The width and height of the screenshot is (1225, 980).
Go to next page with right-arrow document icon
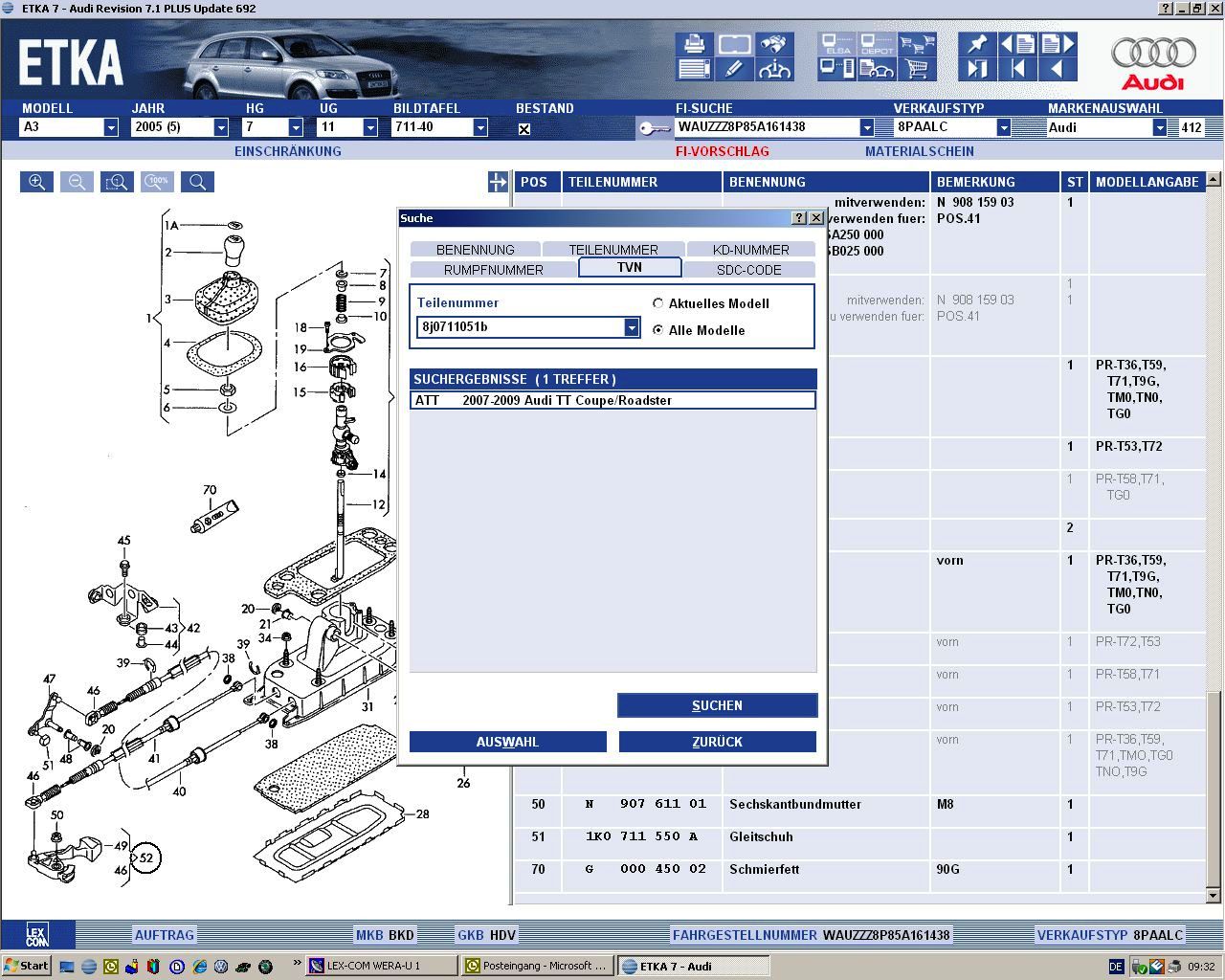click(1058, 44)
